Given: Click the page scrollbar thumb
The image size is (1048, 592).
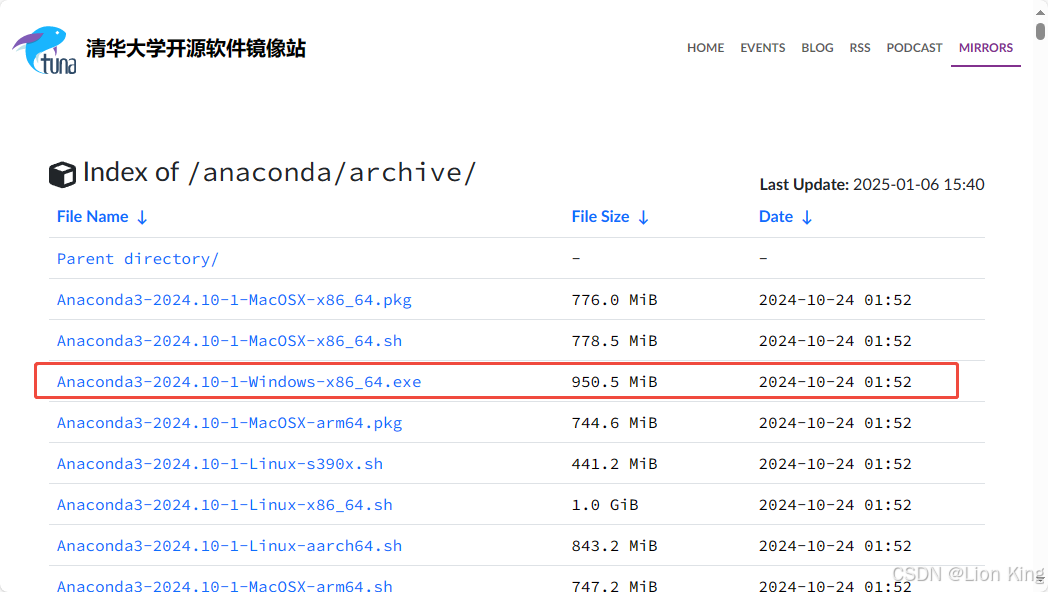Looking at the screenshot, I should click(x=1040, y=31).
